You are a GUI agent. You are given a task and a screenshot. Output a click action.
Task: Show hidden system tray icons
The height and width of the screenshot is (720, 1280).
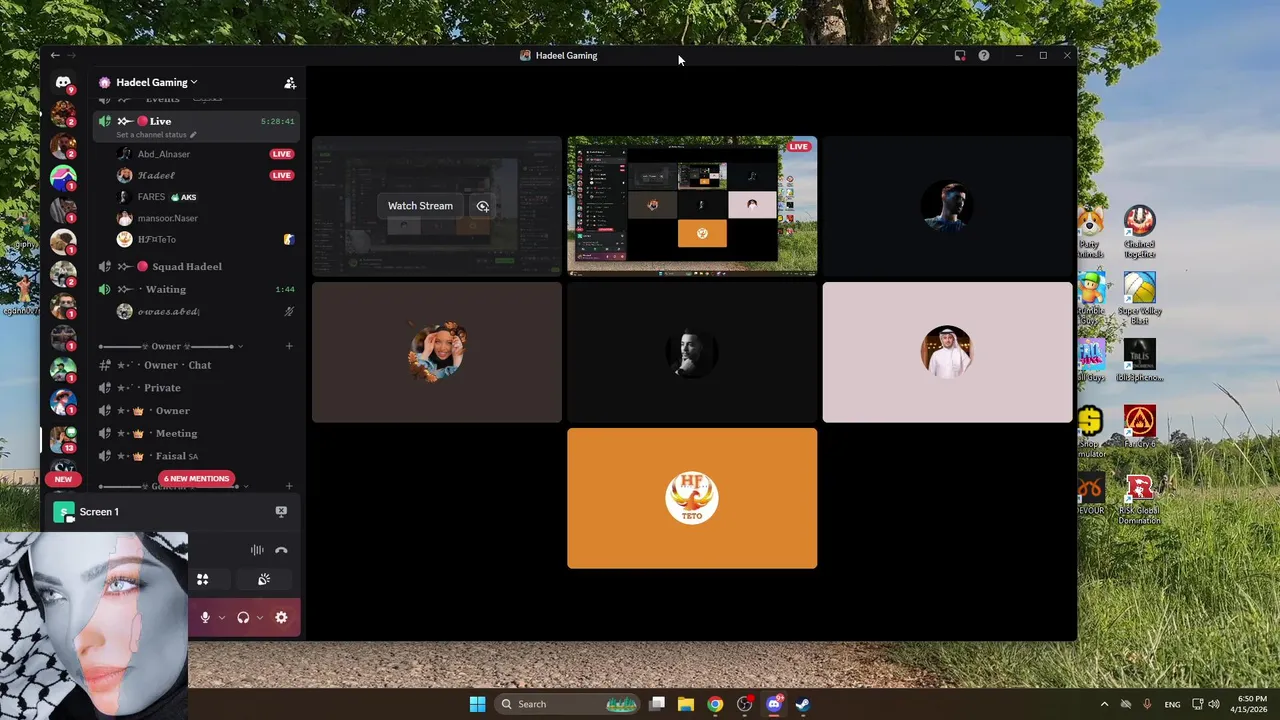(x=1104, y=704)
